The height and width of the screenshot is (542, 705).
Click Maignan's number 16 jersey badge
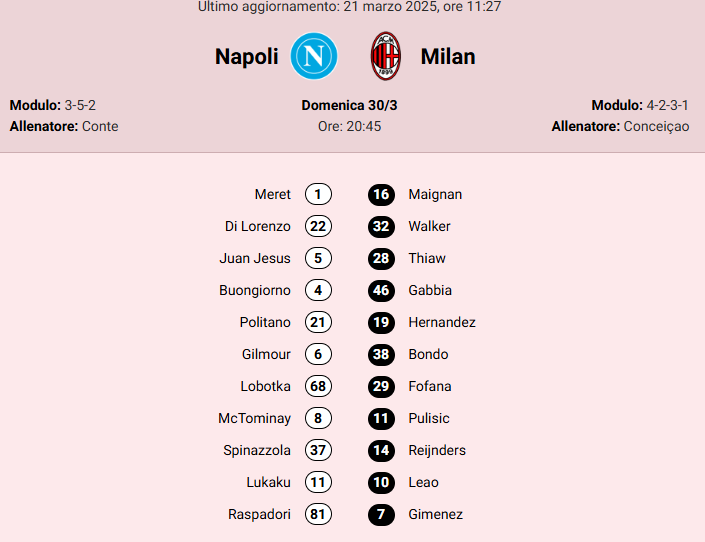click(381, 194)
